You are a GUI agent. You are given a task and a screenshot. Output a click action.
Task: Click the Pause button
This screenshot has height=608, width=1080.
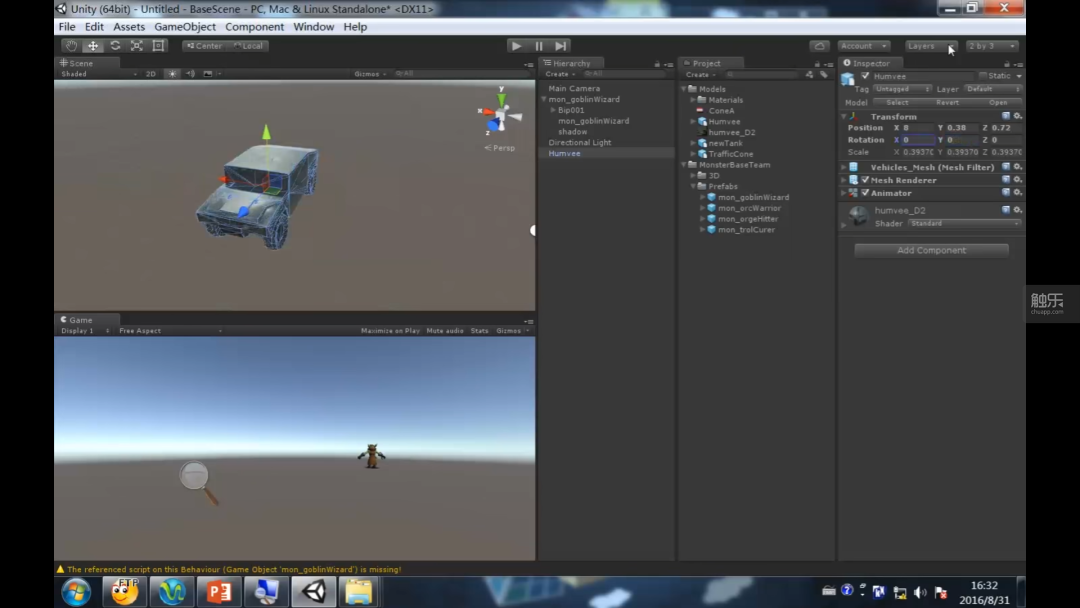(x=539, y=45)
